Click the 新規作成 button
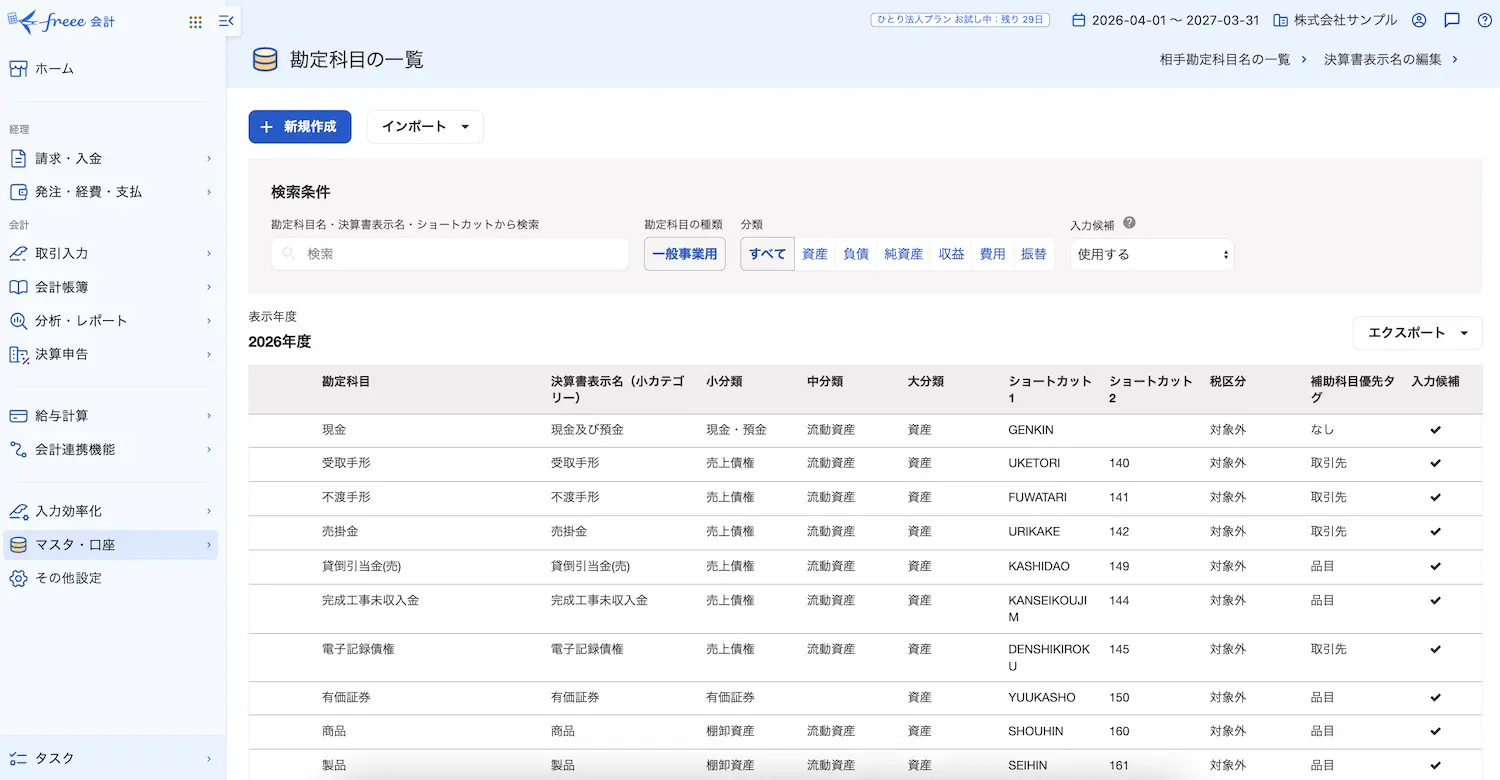The width and height of the screenshot is (1500, 780). click(x=300, y=127)
